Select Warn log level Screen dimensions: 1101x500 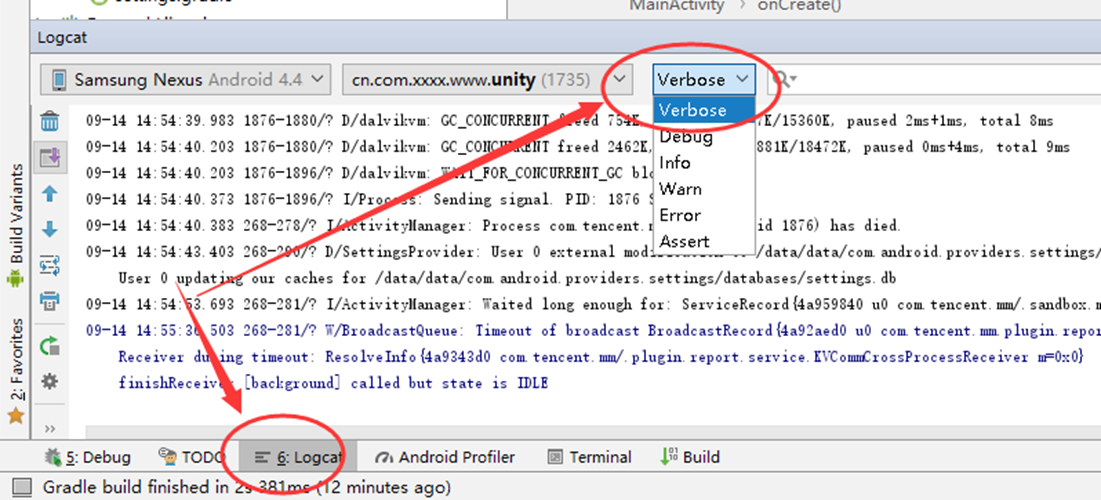(x=704, y=189)
